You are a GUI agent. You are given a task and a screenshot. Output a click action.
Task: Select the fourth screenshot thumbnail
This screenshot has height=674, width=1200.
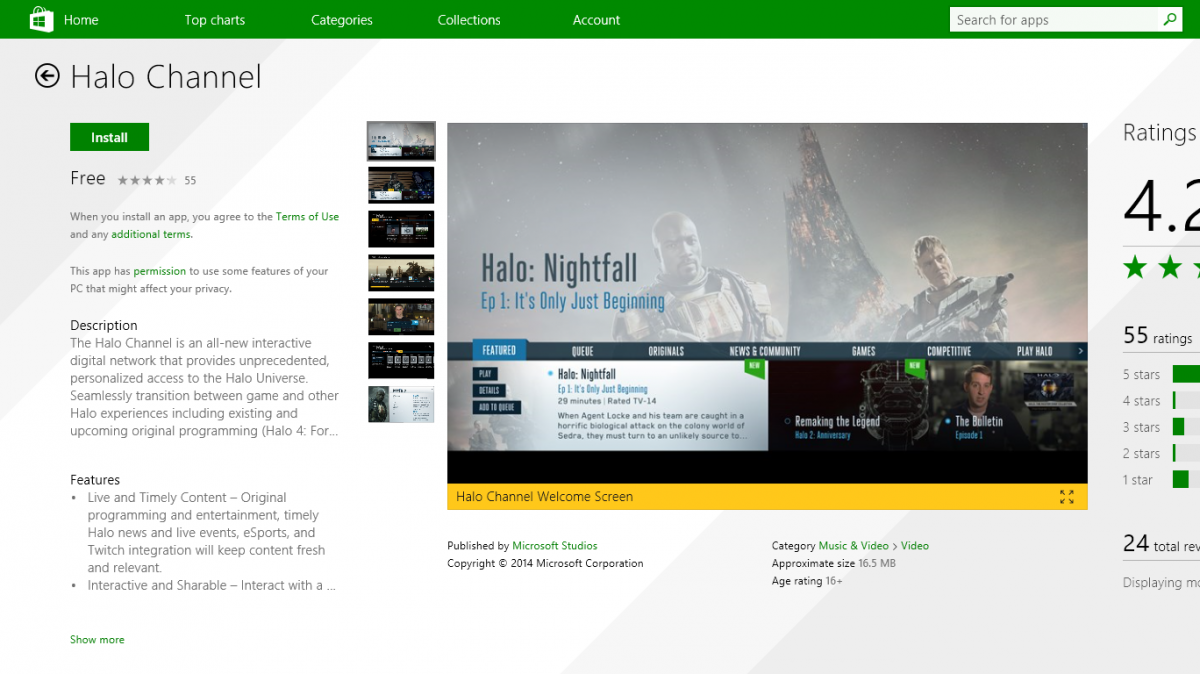pos(401,273)
